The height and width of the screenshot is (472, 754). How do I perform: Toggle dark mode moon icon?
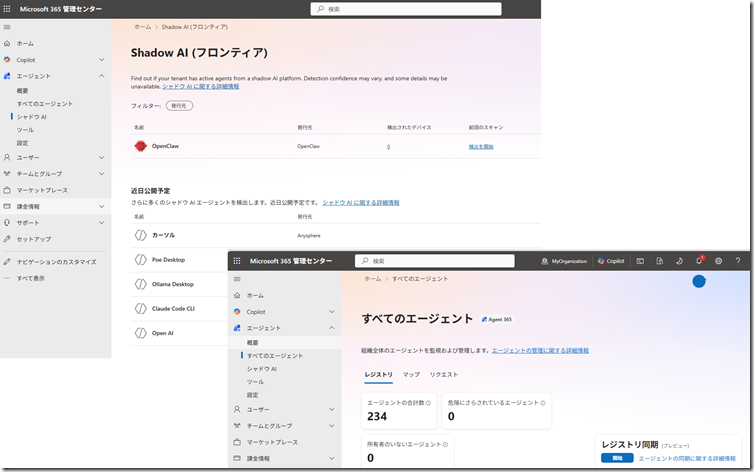679,261
